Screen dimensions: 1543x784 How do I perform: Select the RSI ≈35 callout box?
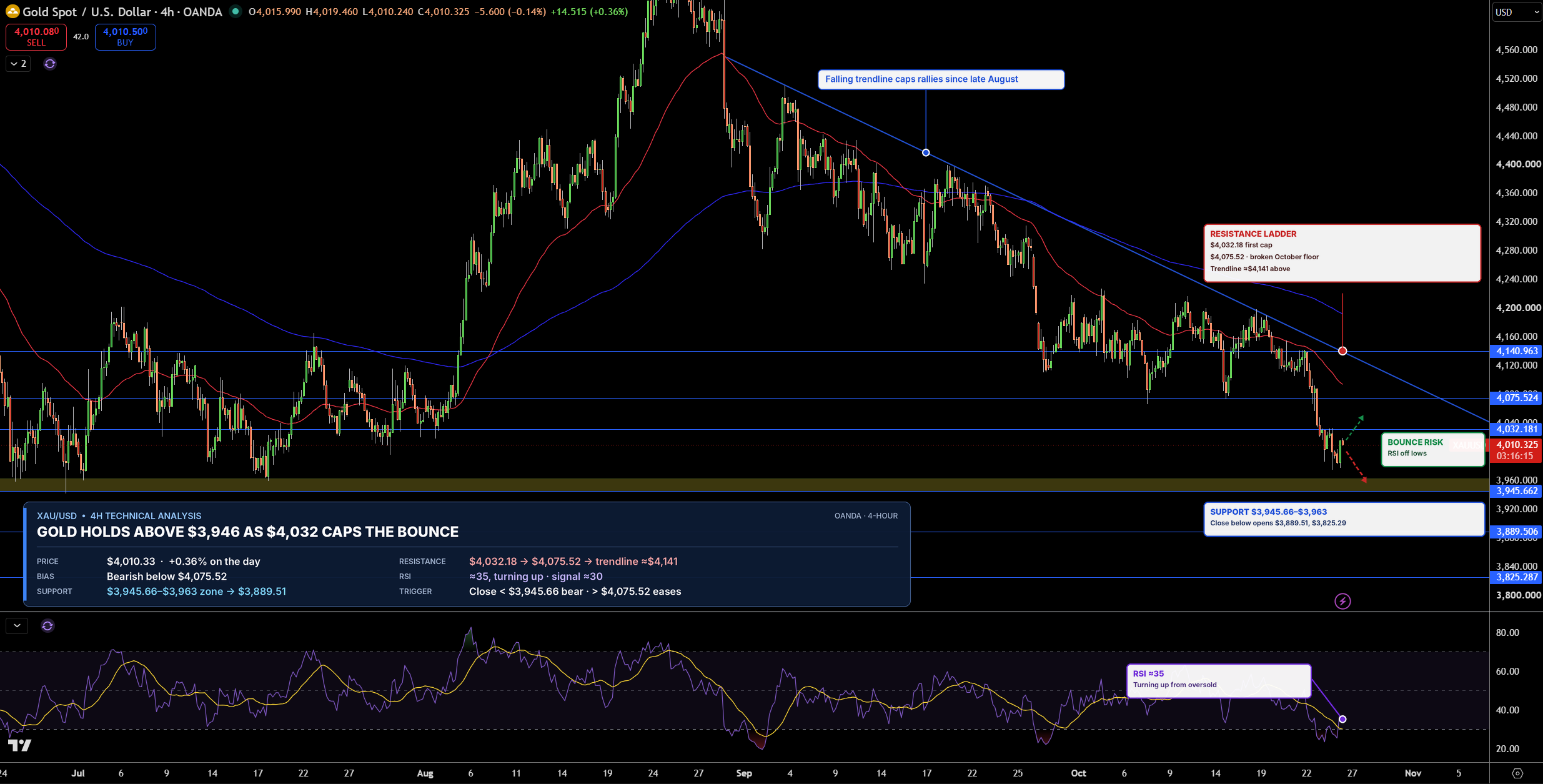[1218, 681]
